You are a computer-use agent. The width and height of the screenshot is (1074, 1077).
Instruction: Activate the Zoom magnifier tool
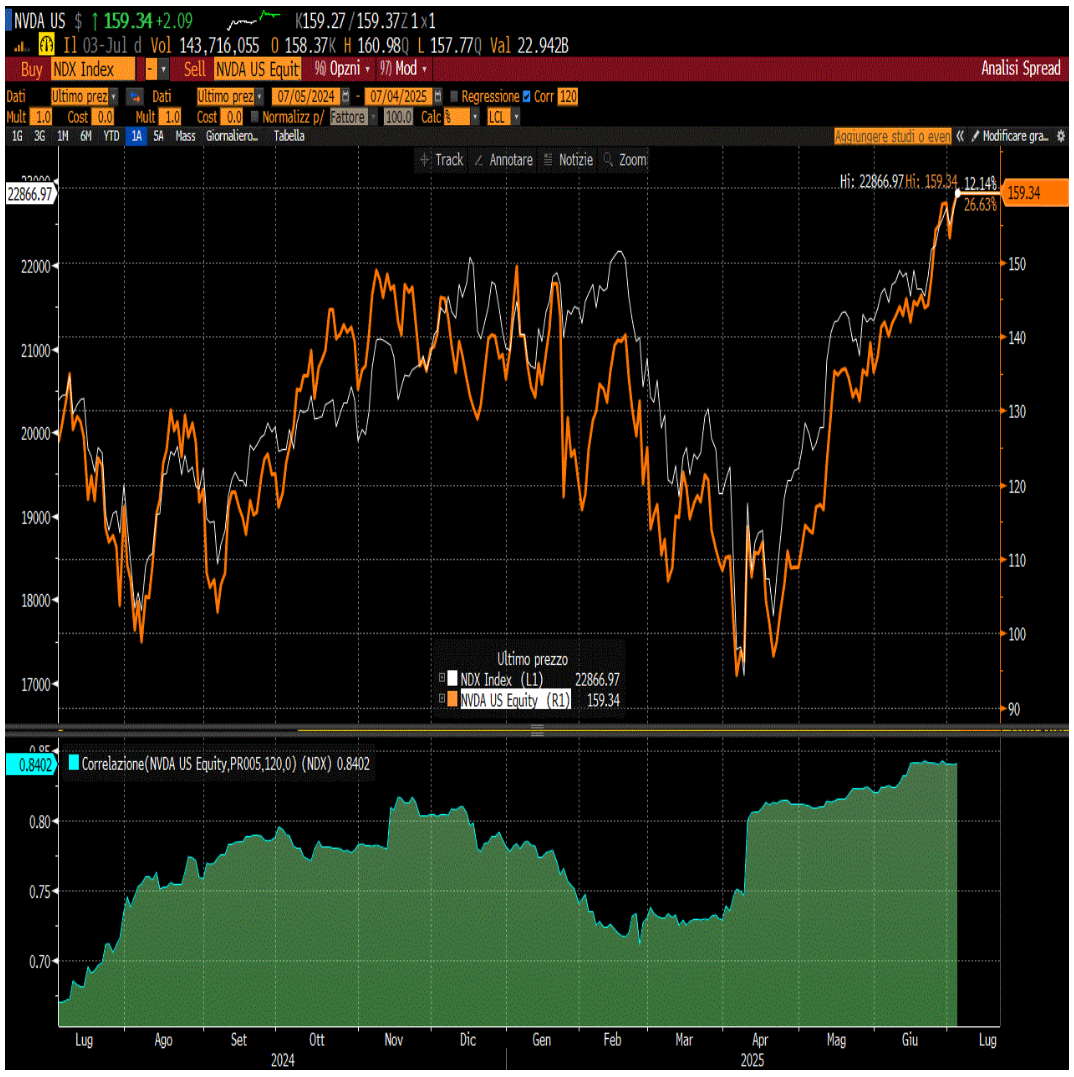(625, 160)
